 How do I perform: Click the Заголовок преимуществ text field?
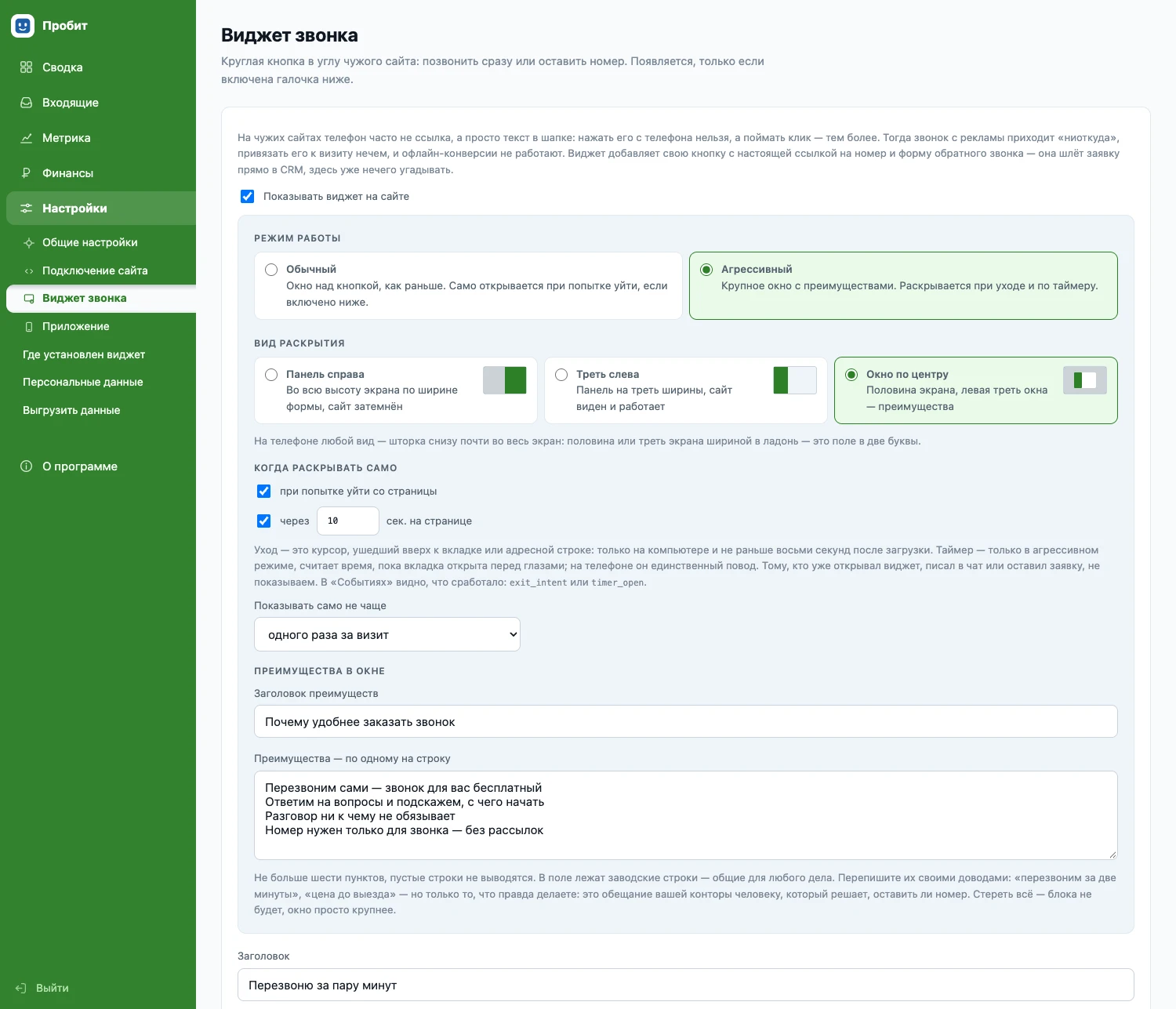point(686,722)
